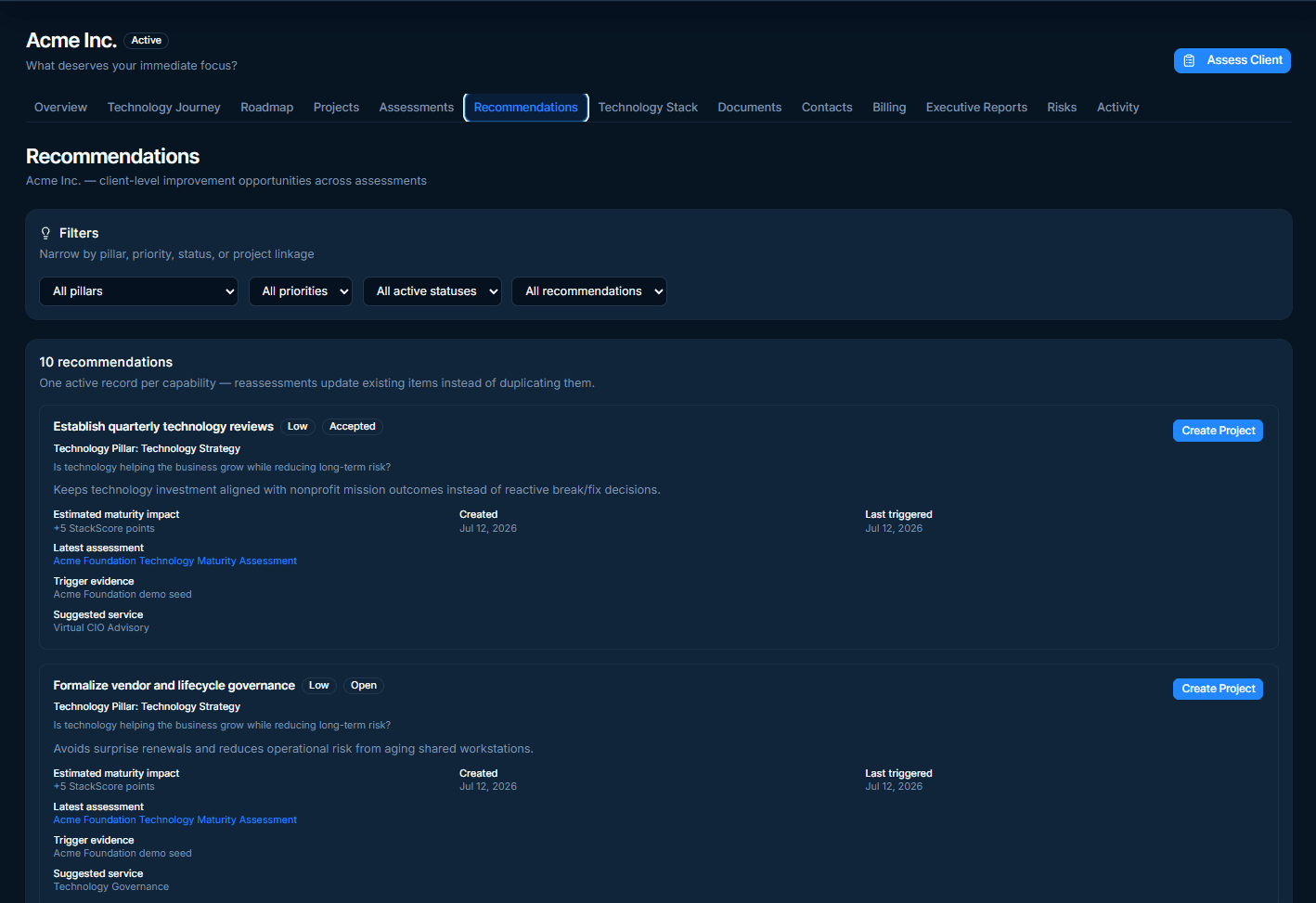Switch to the Technology Stack tab
1316x903 pixels.
tap(648, 108)
